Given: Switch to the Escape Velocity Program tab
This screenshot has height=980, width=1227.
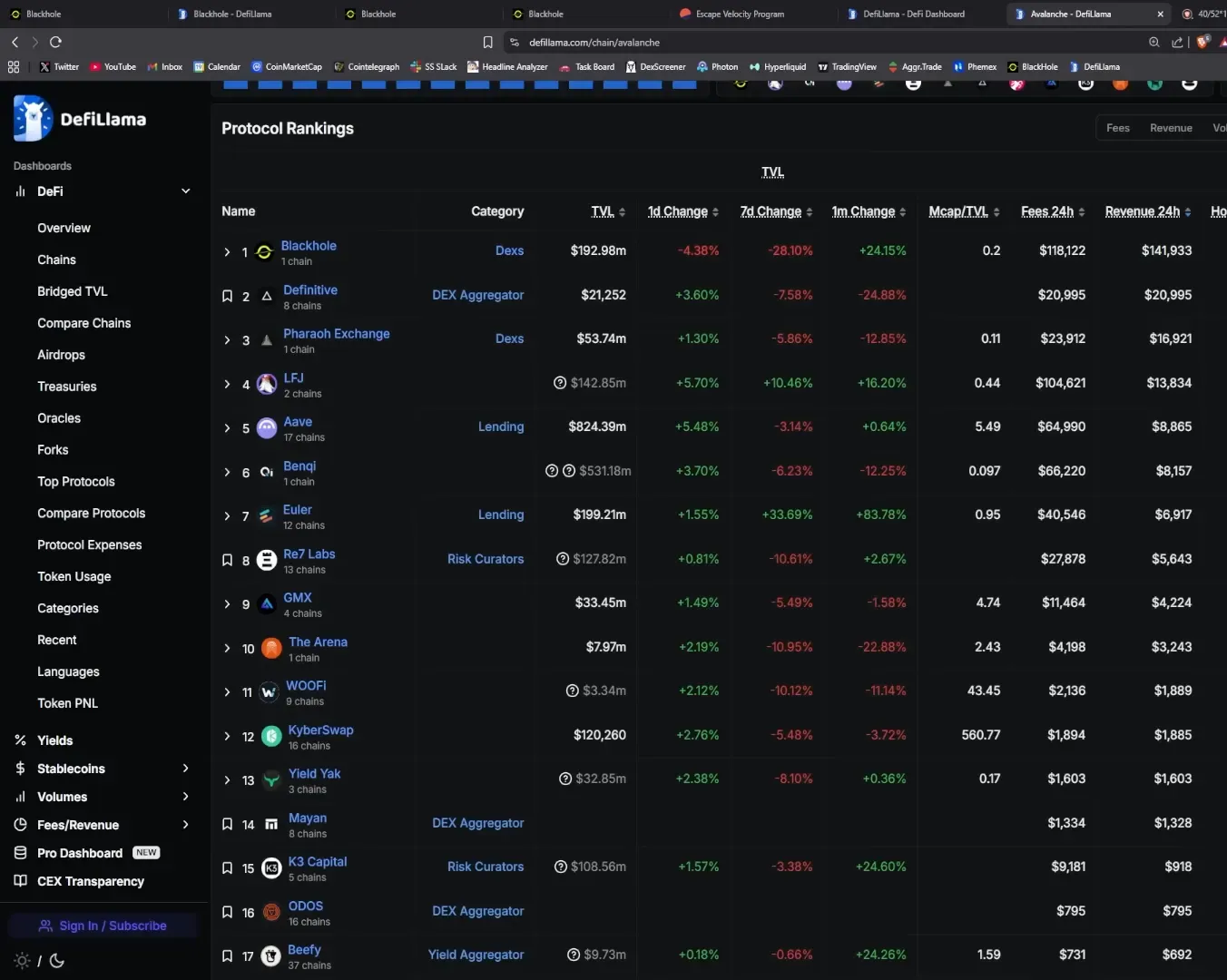Looking at the screenshot, I should tap(740, 14).
